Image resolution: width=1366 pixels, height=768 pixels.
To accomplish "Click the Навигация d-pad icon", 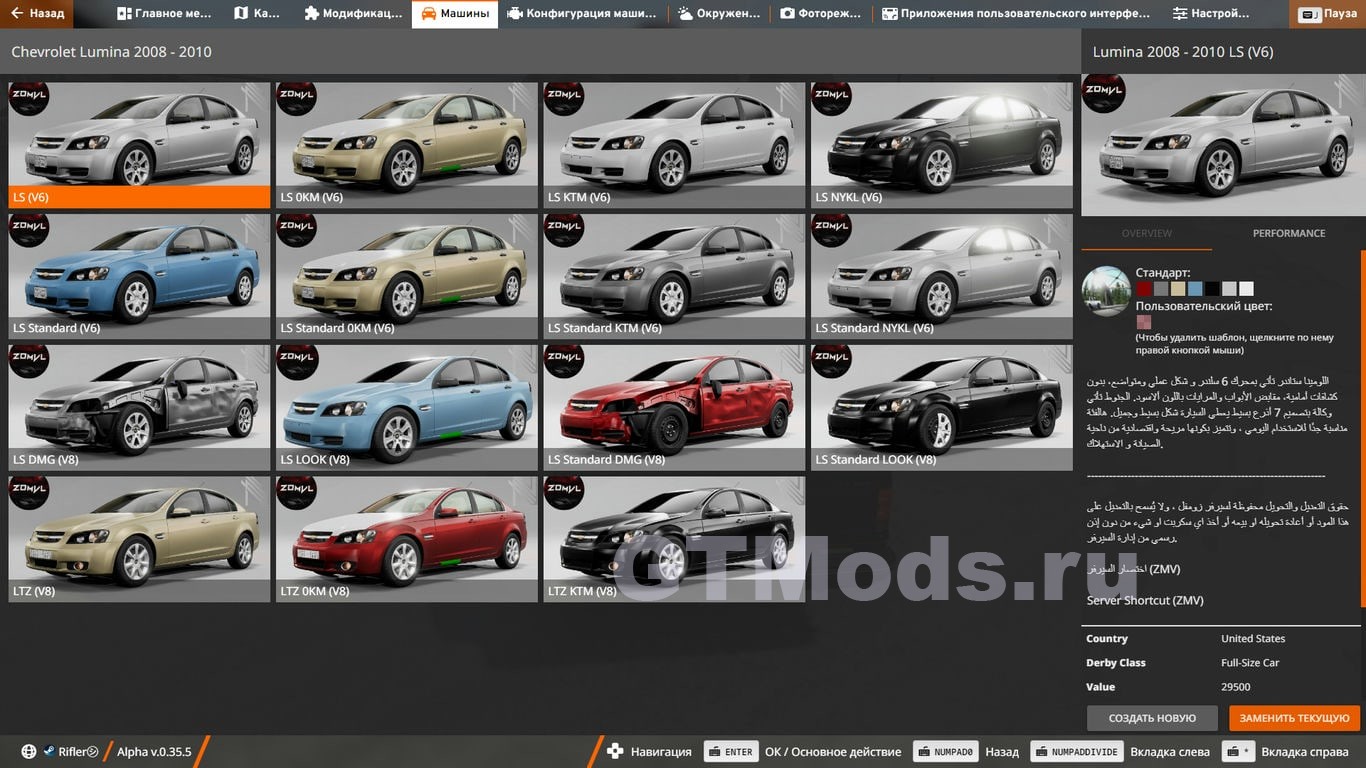I will [615, 752].
